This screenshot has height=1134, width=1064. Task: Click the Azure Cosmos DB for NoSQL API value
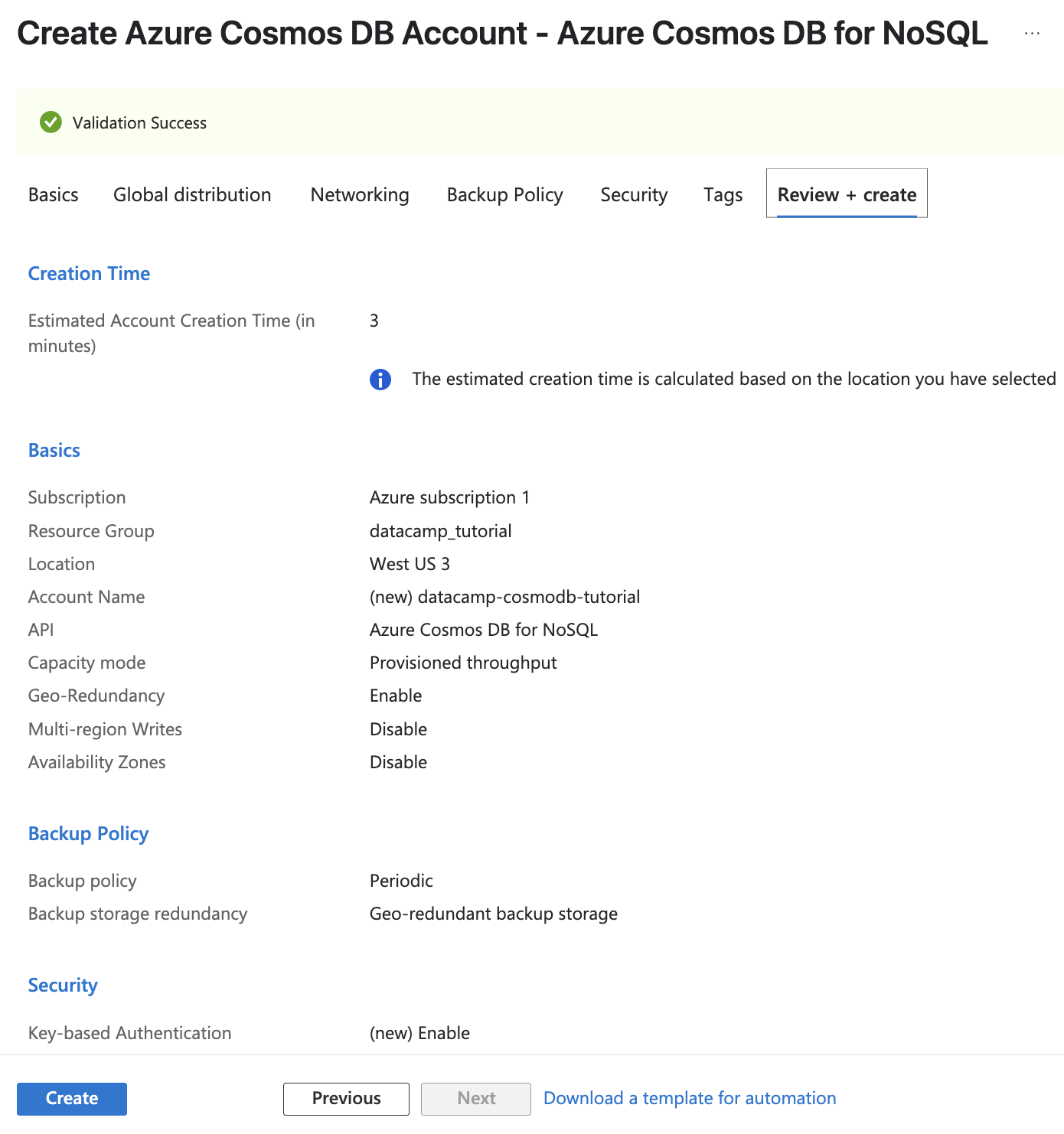(x=484, y=631)
